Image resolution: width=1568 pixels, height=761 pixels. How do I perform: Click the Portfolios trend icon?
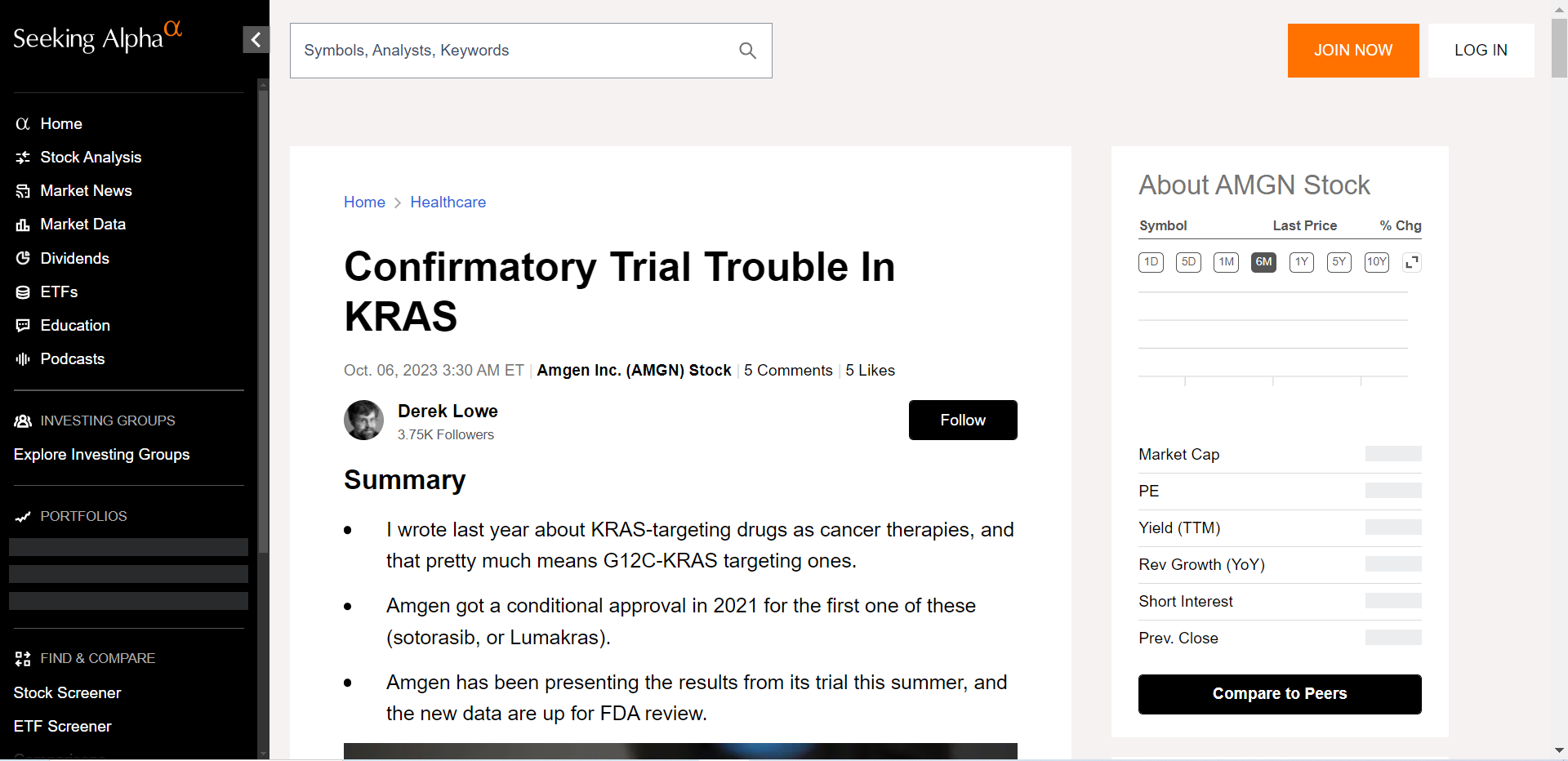(23, 517)
